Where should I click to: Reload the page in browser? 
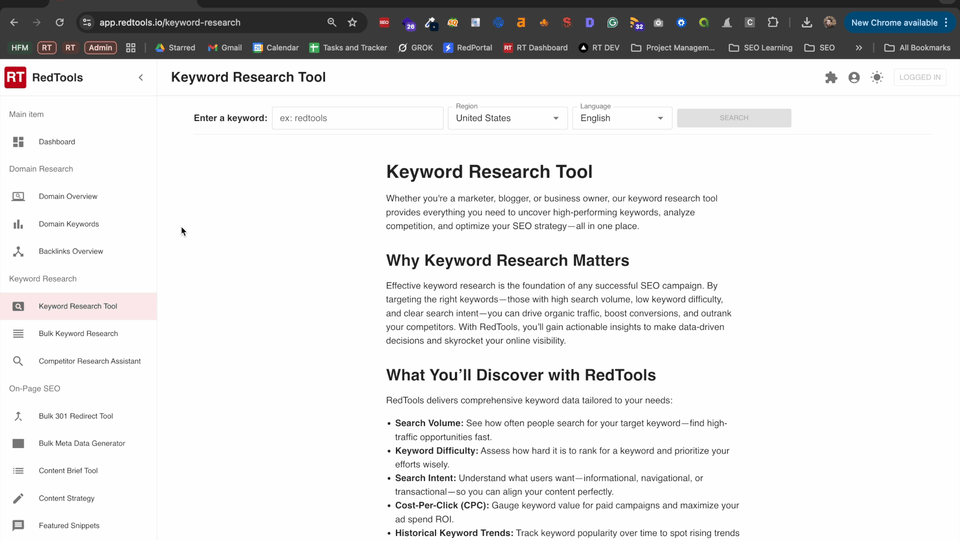tap(59, 23)
